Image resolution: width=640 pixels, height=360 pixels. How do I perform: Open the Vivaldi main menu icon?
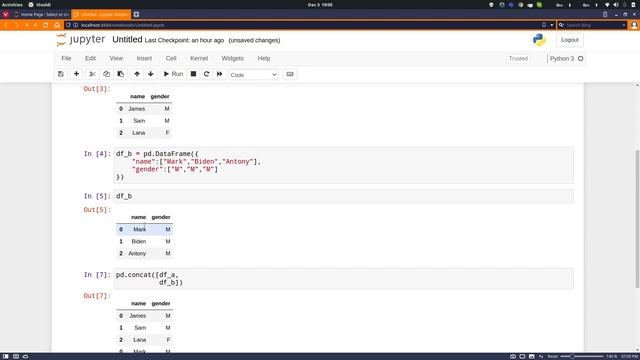pyautogui.click(x=6, y=14)
